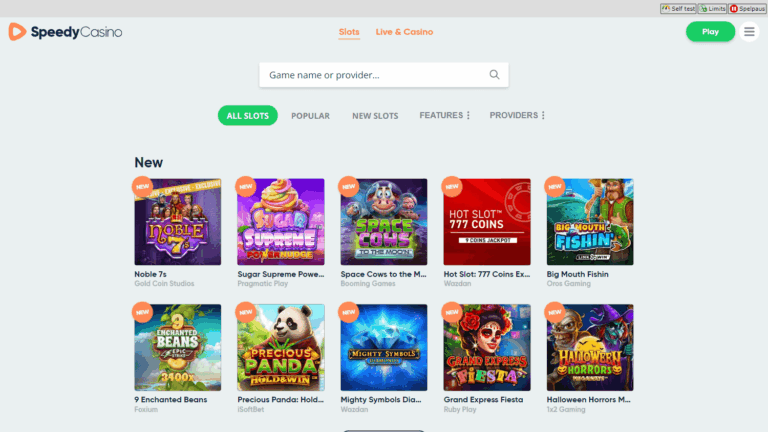
Task: Focus the game name search field
Action: click(x=384, y=75)
